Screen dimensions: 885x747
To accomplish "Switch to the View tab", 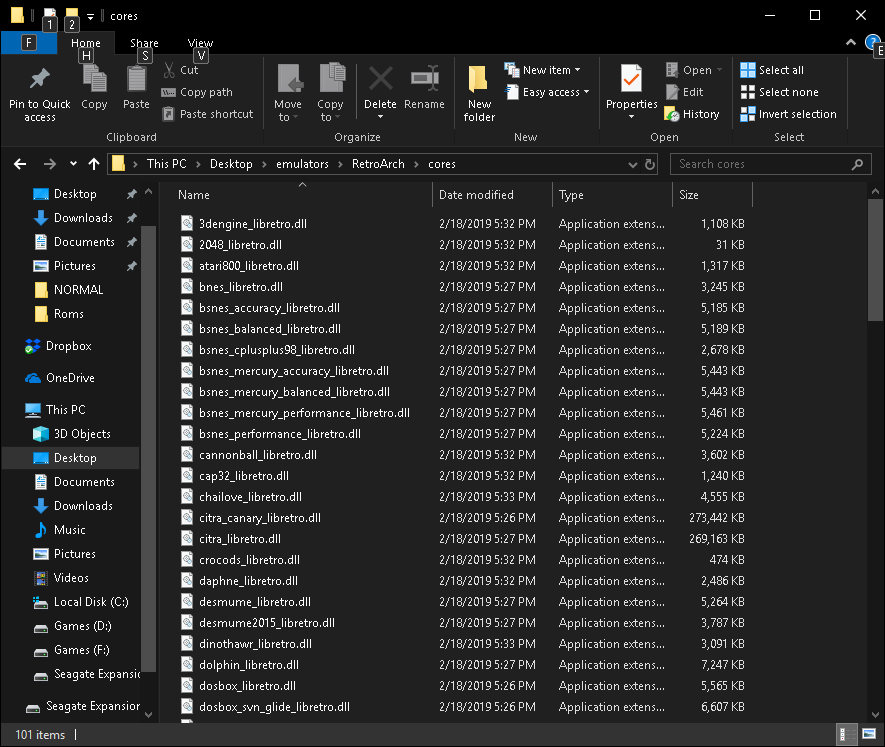I will click(200, 43).
